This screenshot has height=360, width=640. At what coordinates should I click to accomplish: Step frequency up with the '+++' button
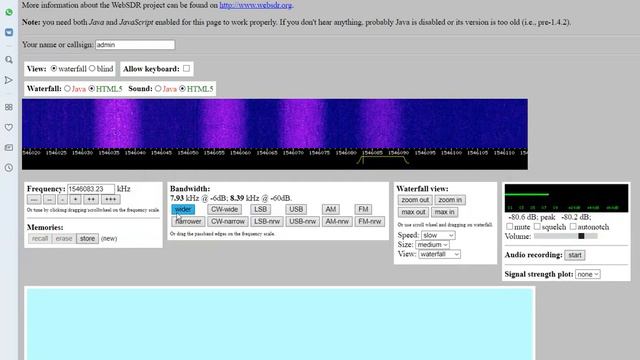110,200
